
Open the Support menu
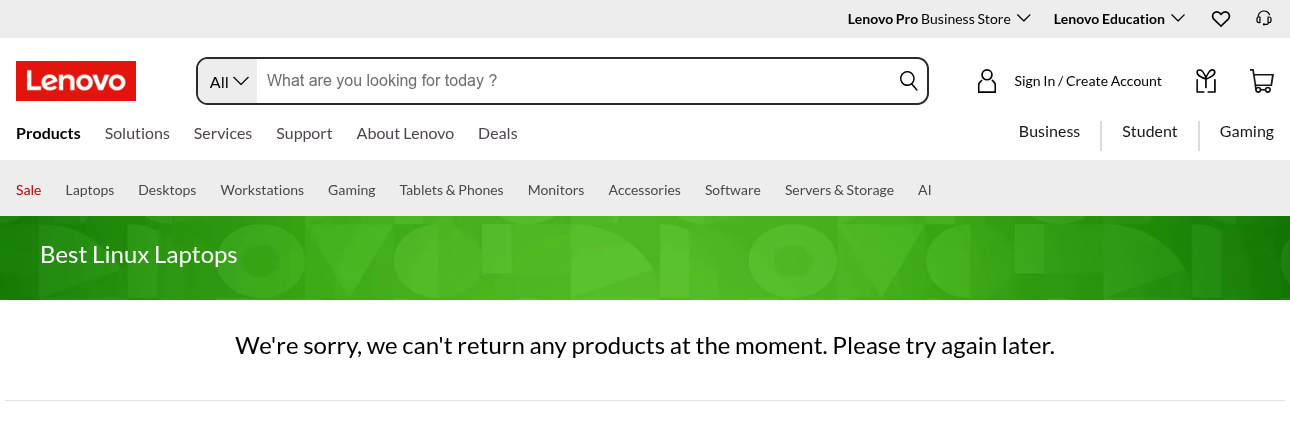(304, 133)
